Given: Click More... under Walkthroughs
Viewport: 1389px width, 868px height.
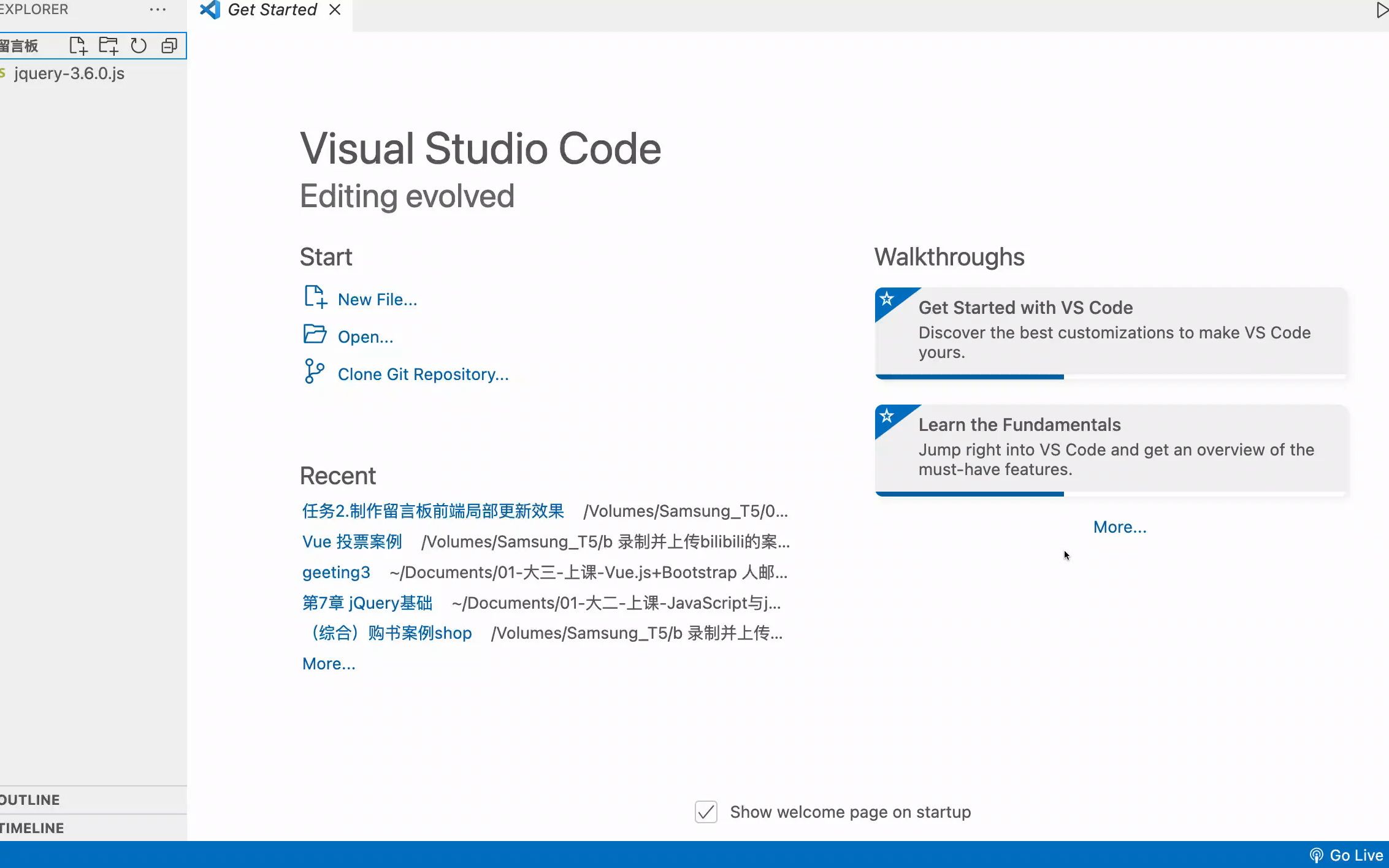Looking at the screenshot, I should click(x=1120, y=527).
